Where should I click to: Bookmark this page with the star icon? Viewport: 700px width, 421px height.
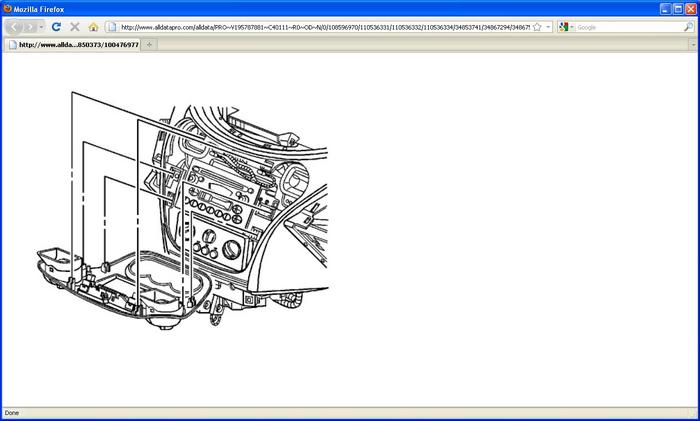click(x=537, y=27)
